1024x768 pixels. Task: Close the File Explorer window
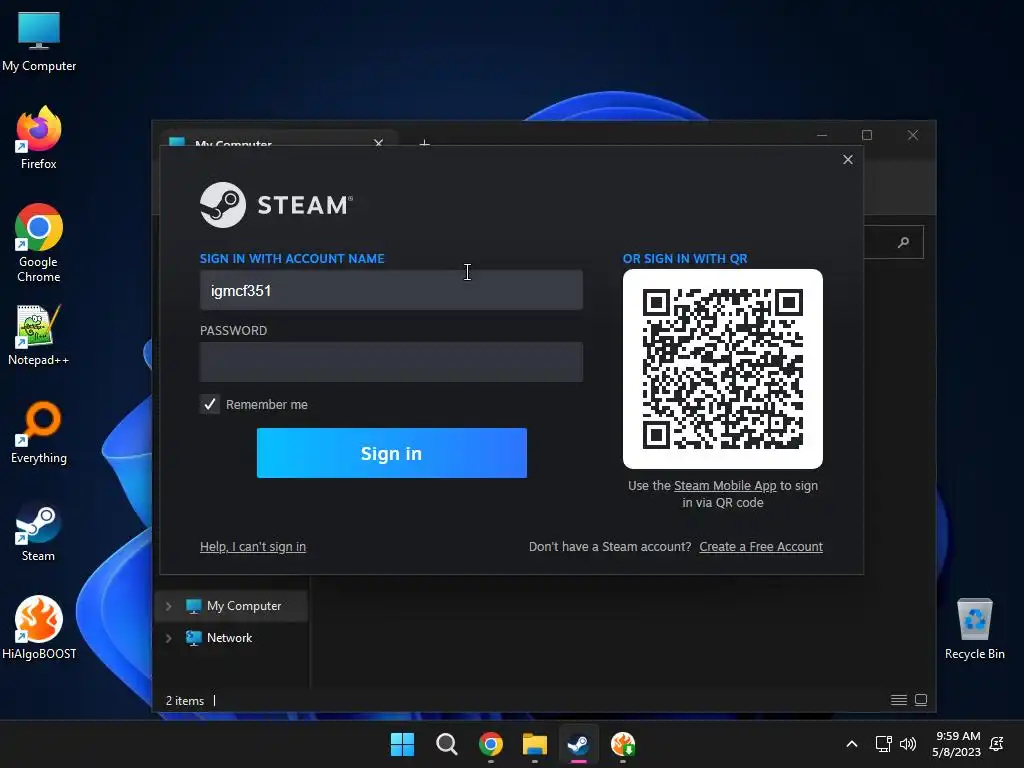pos(913,135)
